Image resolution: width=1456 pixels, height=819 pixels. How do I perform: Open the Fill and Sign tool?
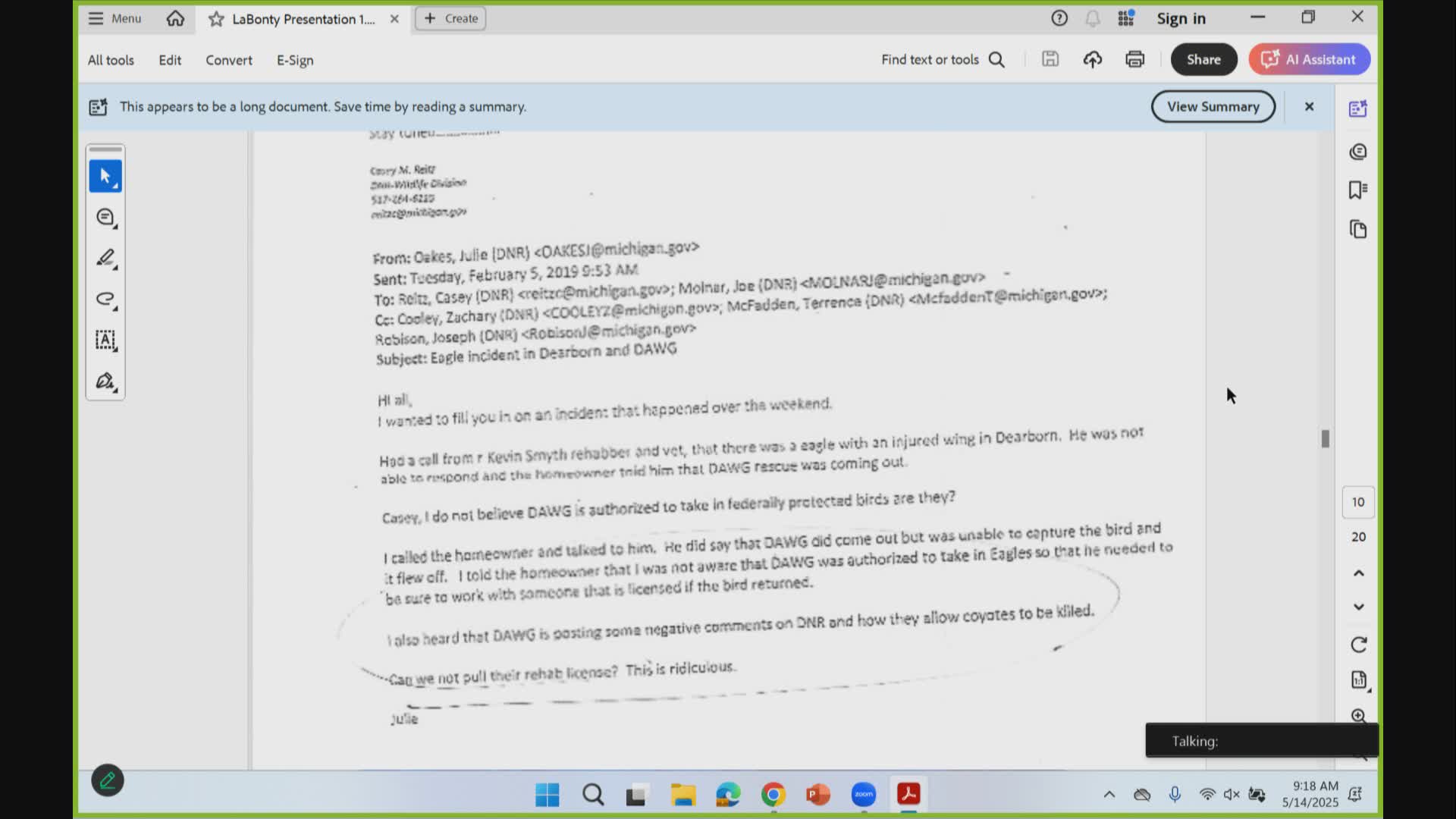pos(105,381)
